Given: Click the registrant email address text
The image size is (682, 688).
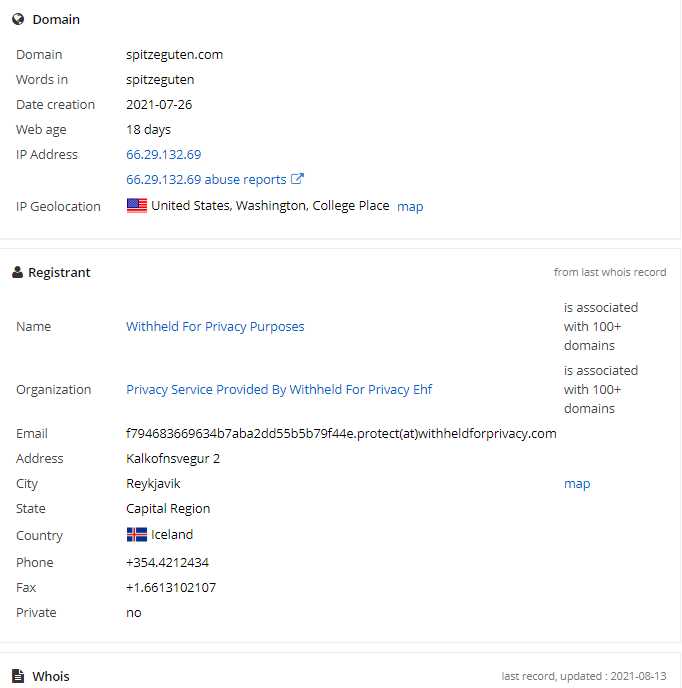Looking at the screenshot, I should click(341, 434).
